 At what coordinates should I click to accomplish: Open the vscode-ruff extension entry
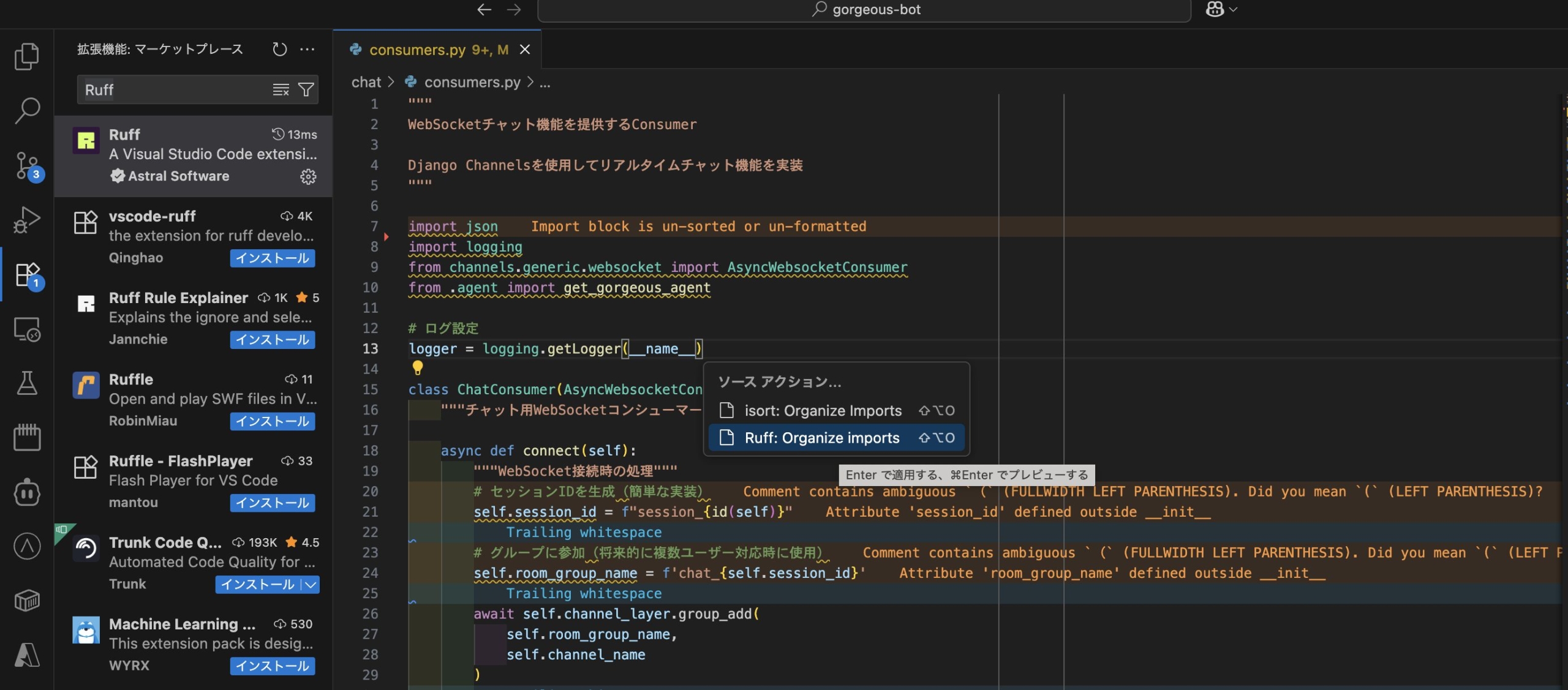pos(194,238)
